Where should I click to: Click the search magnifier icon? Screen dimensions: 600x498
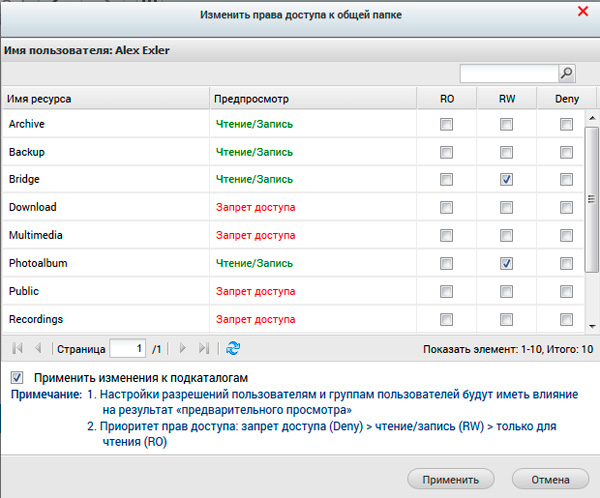point(567,73)
